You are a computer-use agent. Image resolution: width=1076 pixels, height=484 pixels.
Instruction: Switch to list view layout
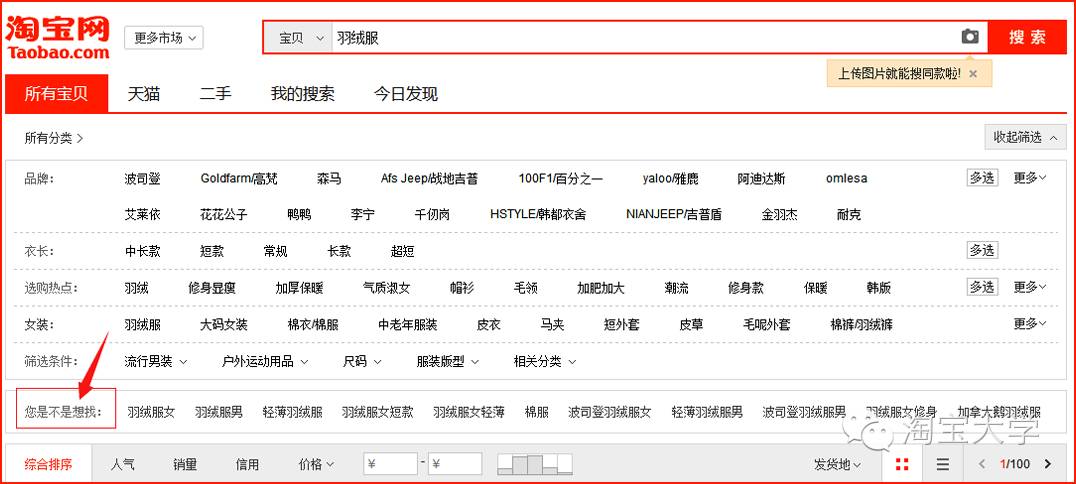click(943, 464)
